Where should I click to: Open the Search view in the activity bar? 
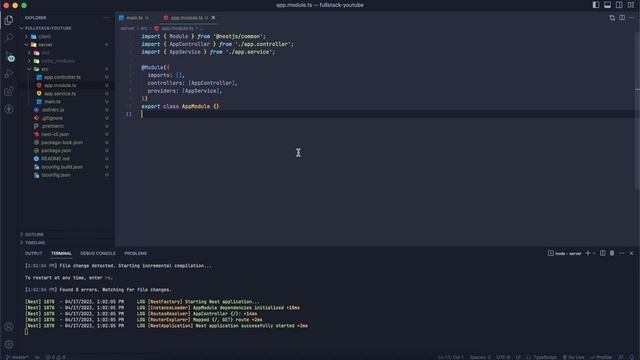(x=9, y=38)
